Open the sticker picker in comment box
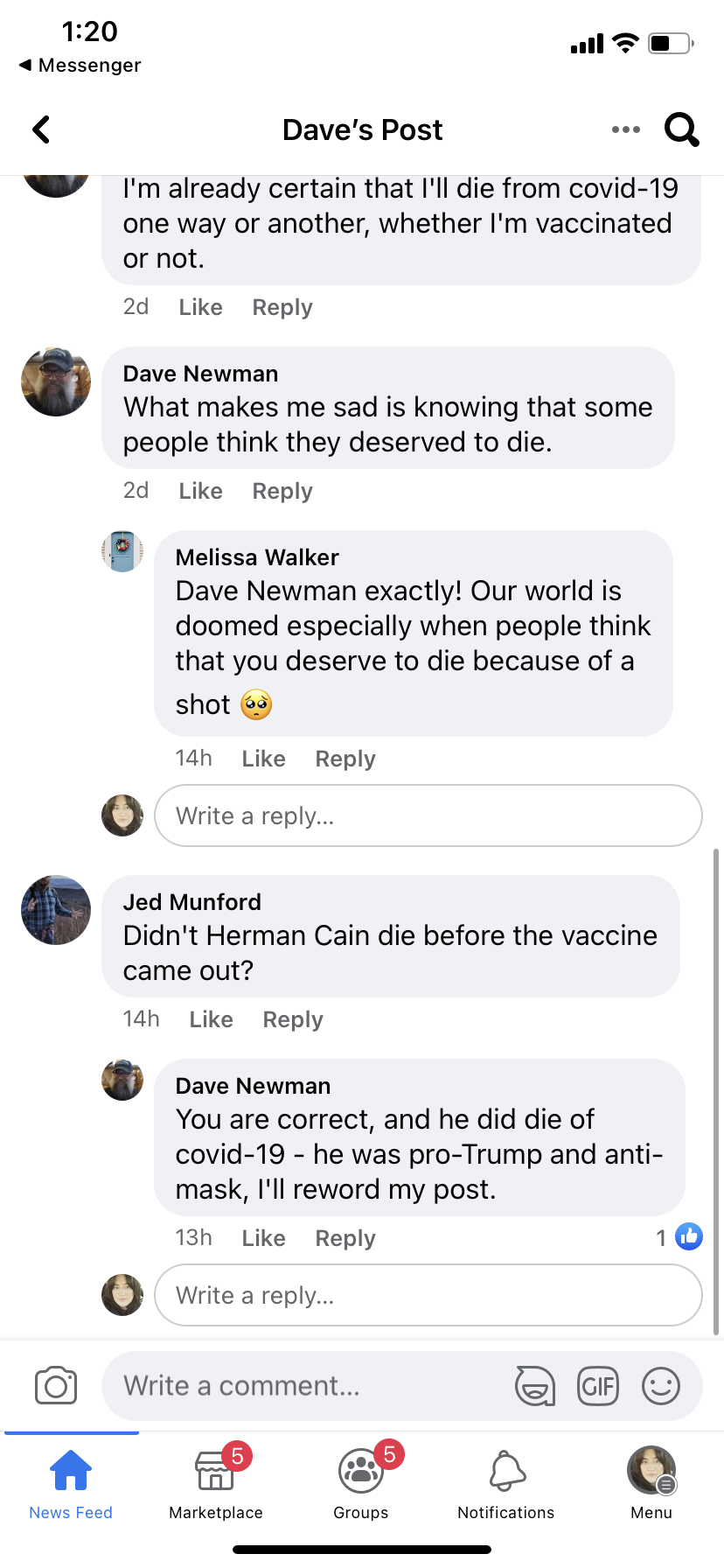This screenshot has height=1568, width=724. click(534, 1386)
